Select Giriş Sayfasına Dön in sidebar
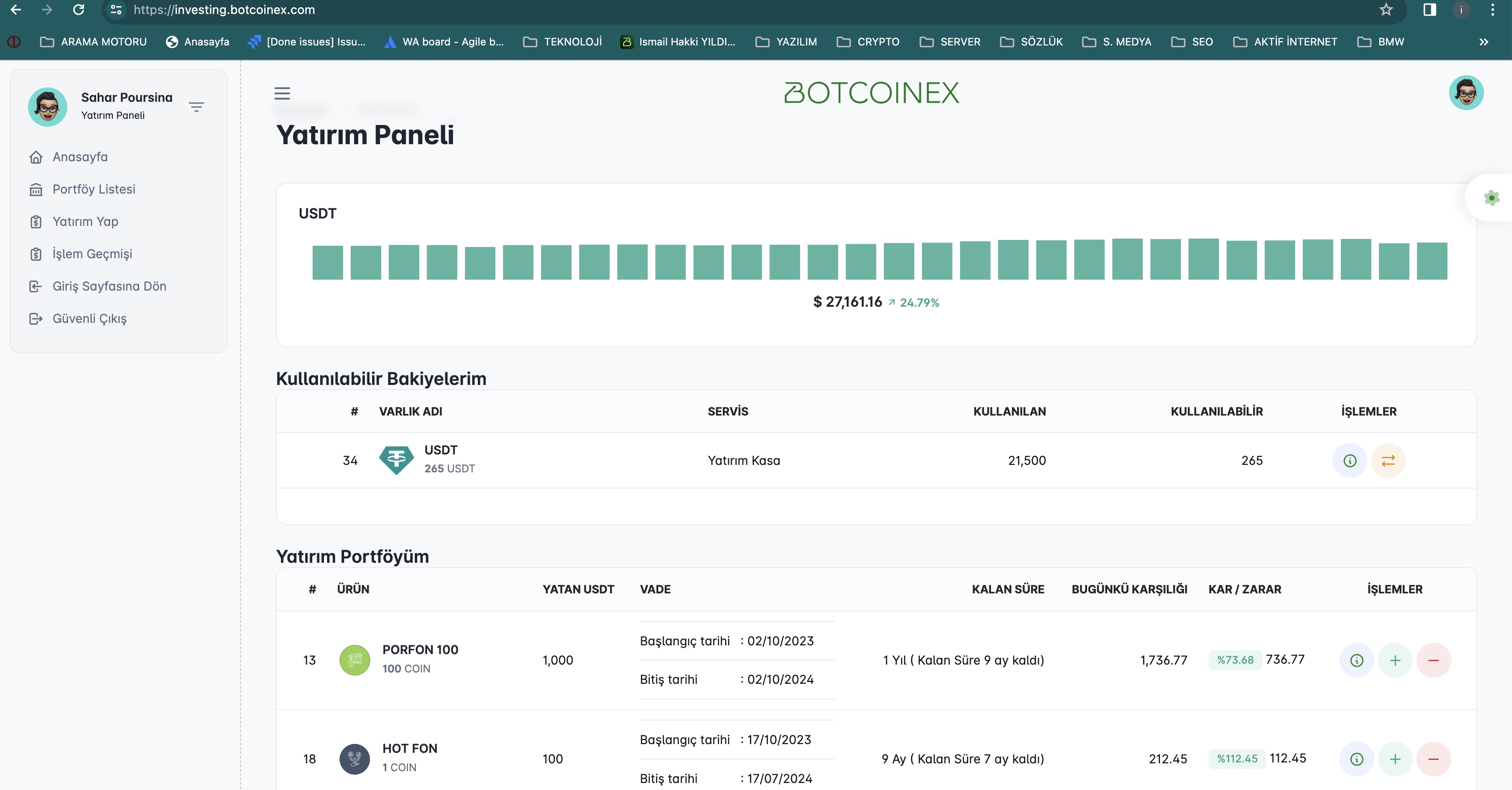 tap(109, 286)
